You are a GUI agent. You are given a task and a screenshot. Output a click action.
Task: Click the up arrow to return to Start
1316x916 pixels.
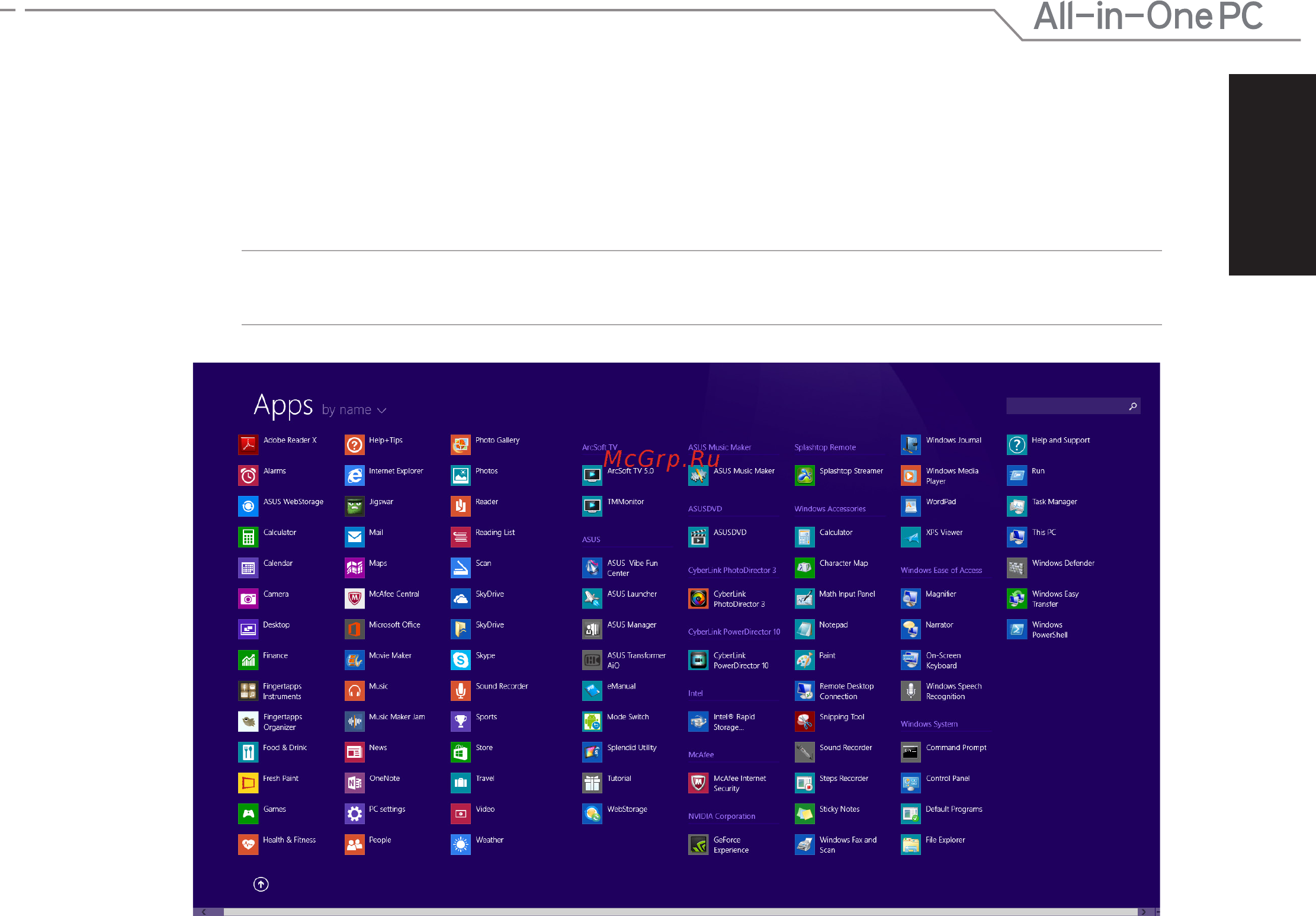pos(261,884)
